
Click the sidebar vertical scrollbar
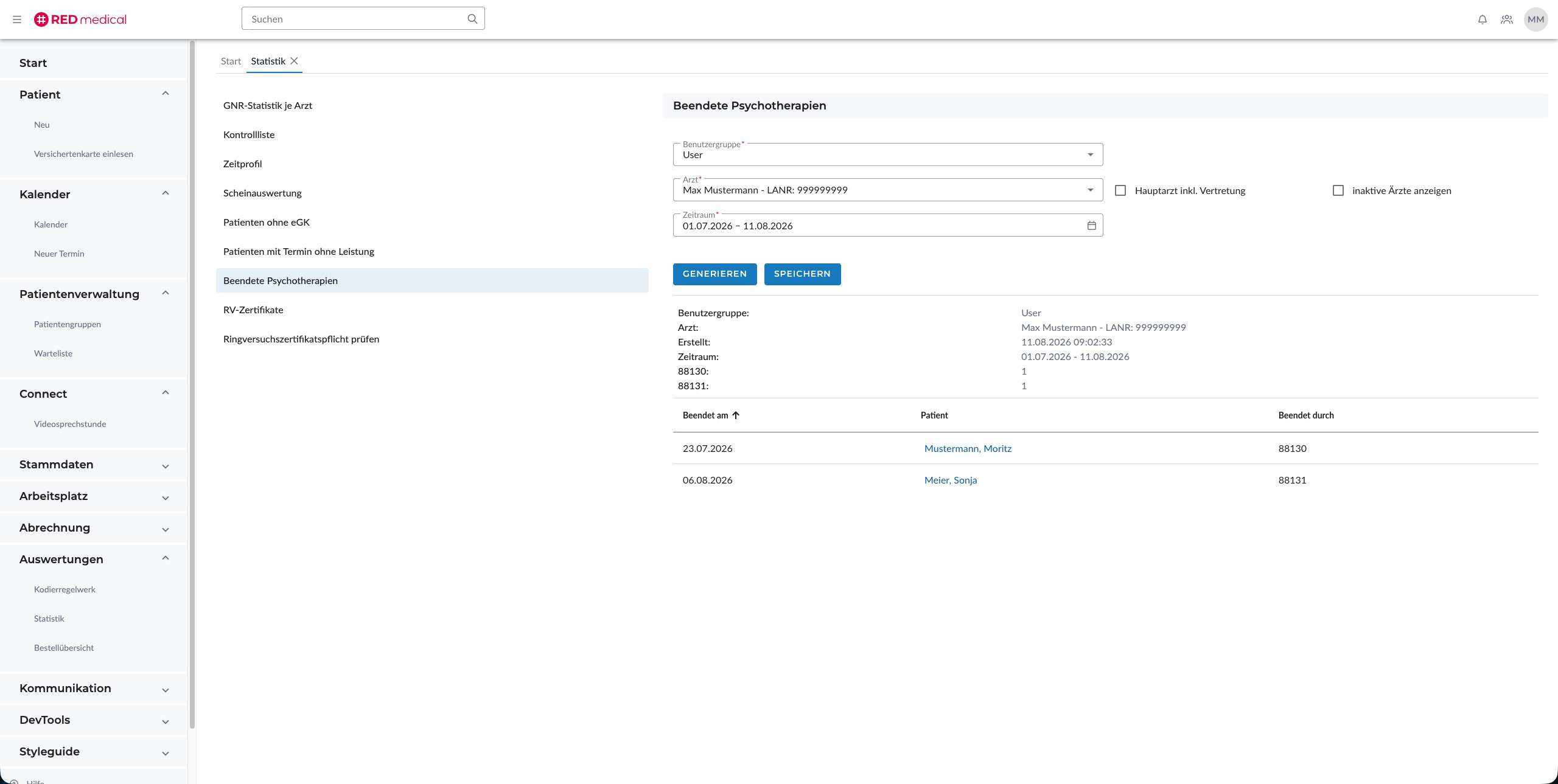[192, 384]
